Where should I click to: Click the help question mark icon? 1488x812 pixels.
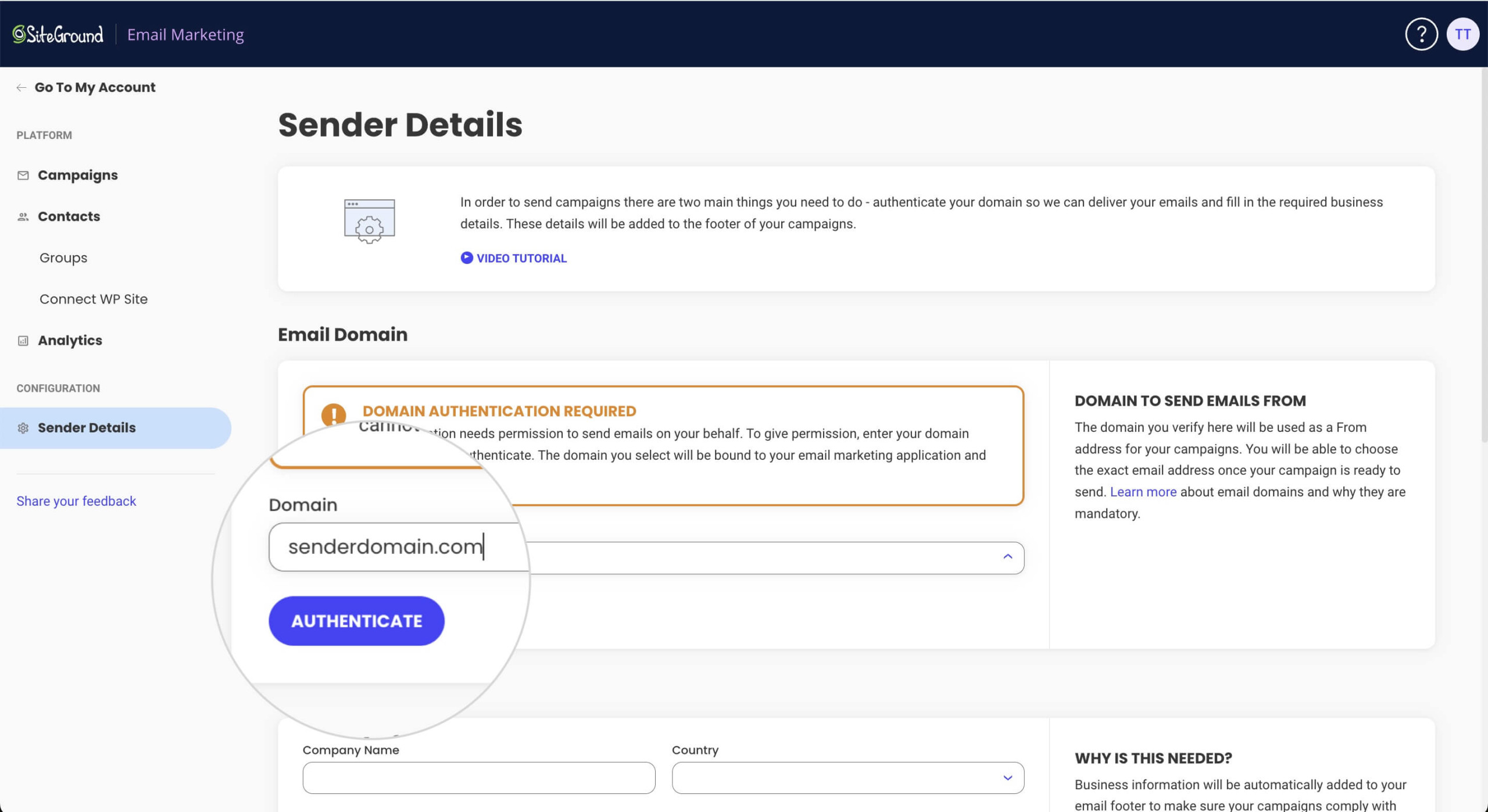coord(1421,33)
